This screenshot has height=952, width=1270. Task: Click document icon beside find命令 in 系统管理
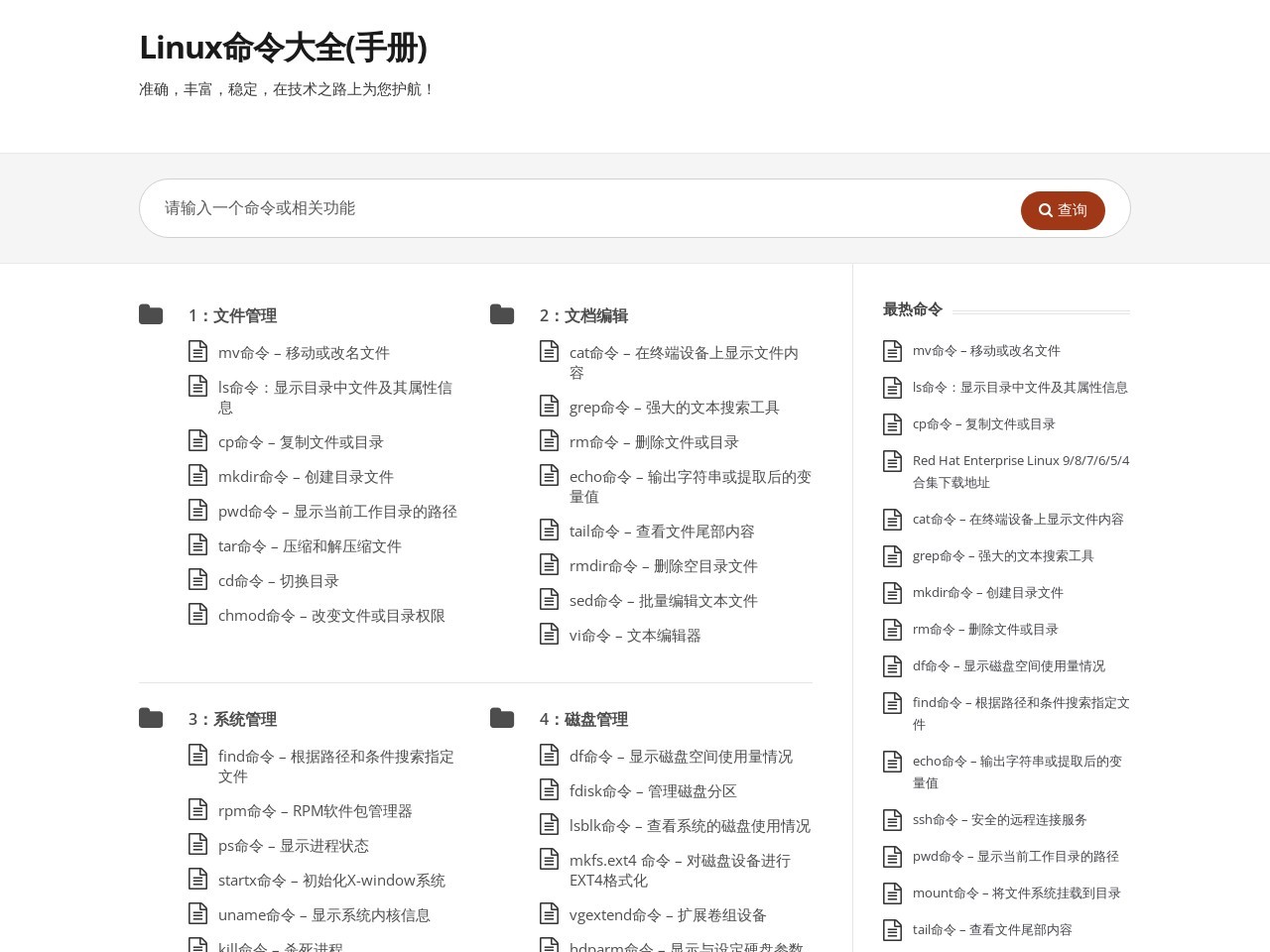point(197,755)
